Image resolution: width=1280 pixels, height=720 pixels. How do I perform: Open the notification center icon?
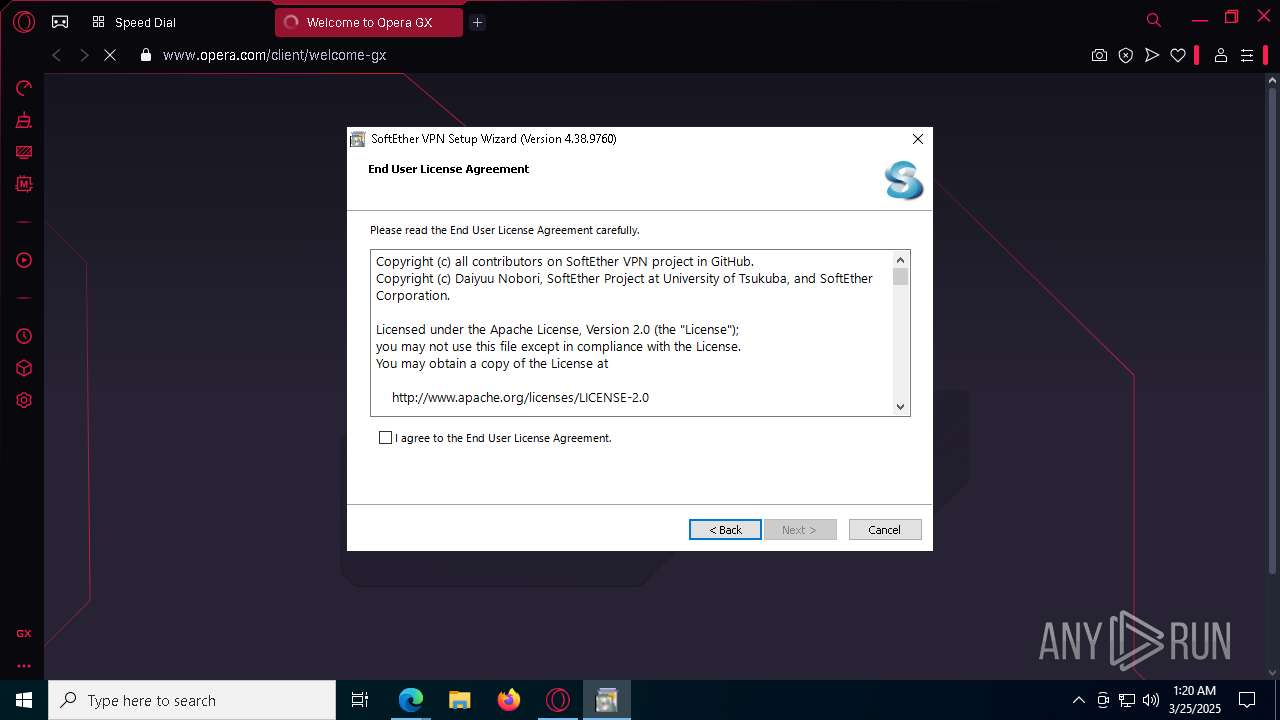pyautogui.click(x=1247, y=700)
